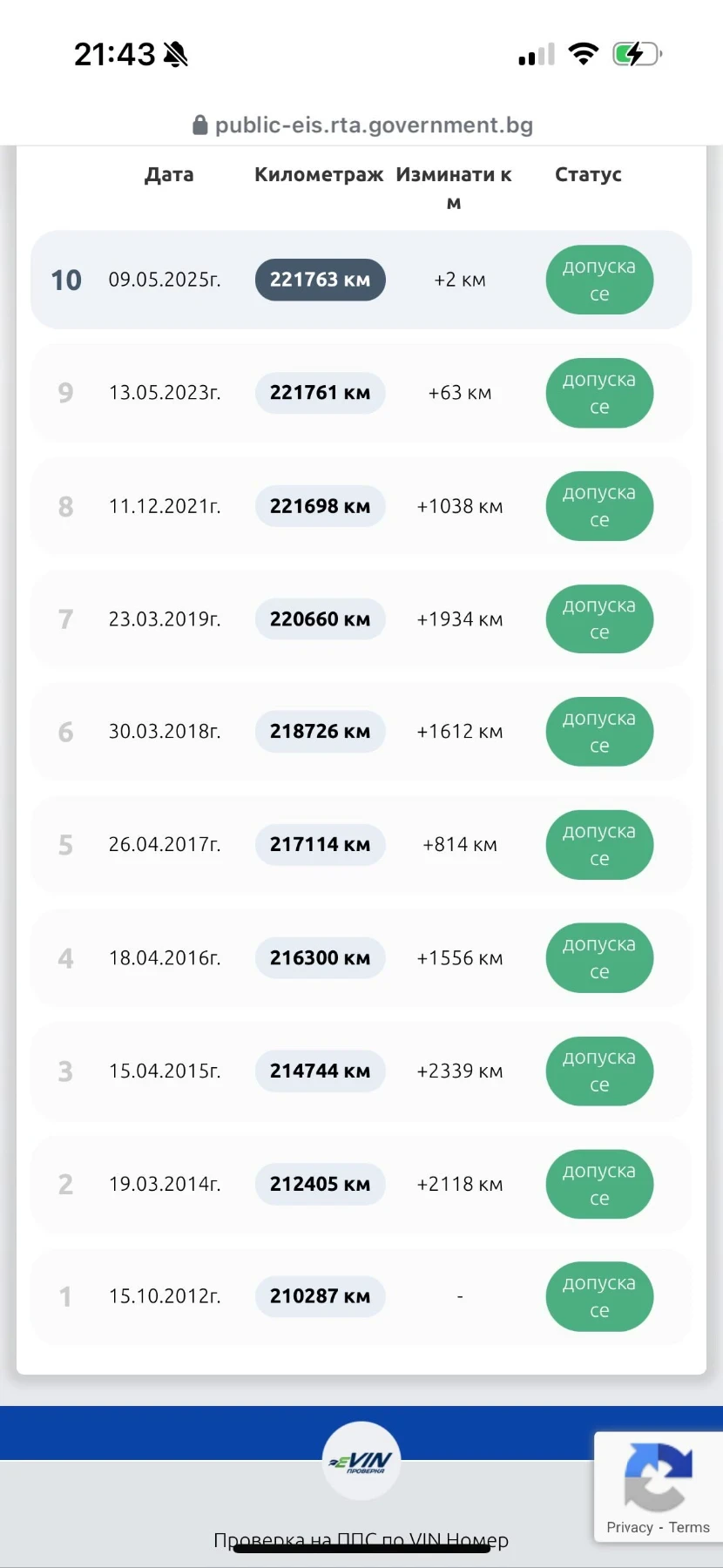Tap the допуска се status for 15.10.2012

pyautogui.click(x=599, y=1297)
